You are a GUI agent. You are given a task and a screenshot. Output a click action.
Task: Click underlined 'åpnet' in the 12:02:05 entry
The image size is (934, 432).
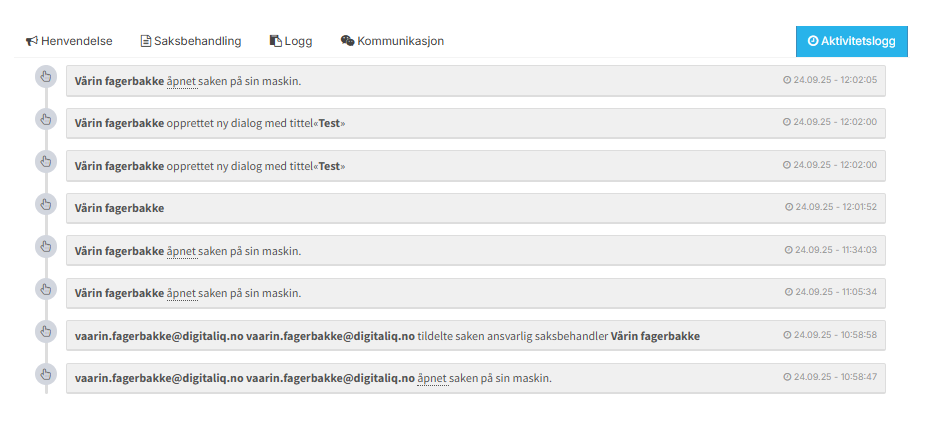pos(182,80)
